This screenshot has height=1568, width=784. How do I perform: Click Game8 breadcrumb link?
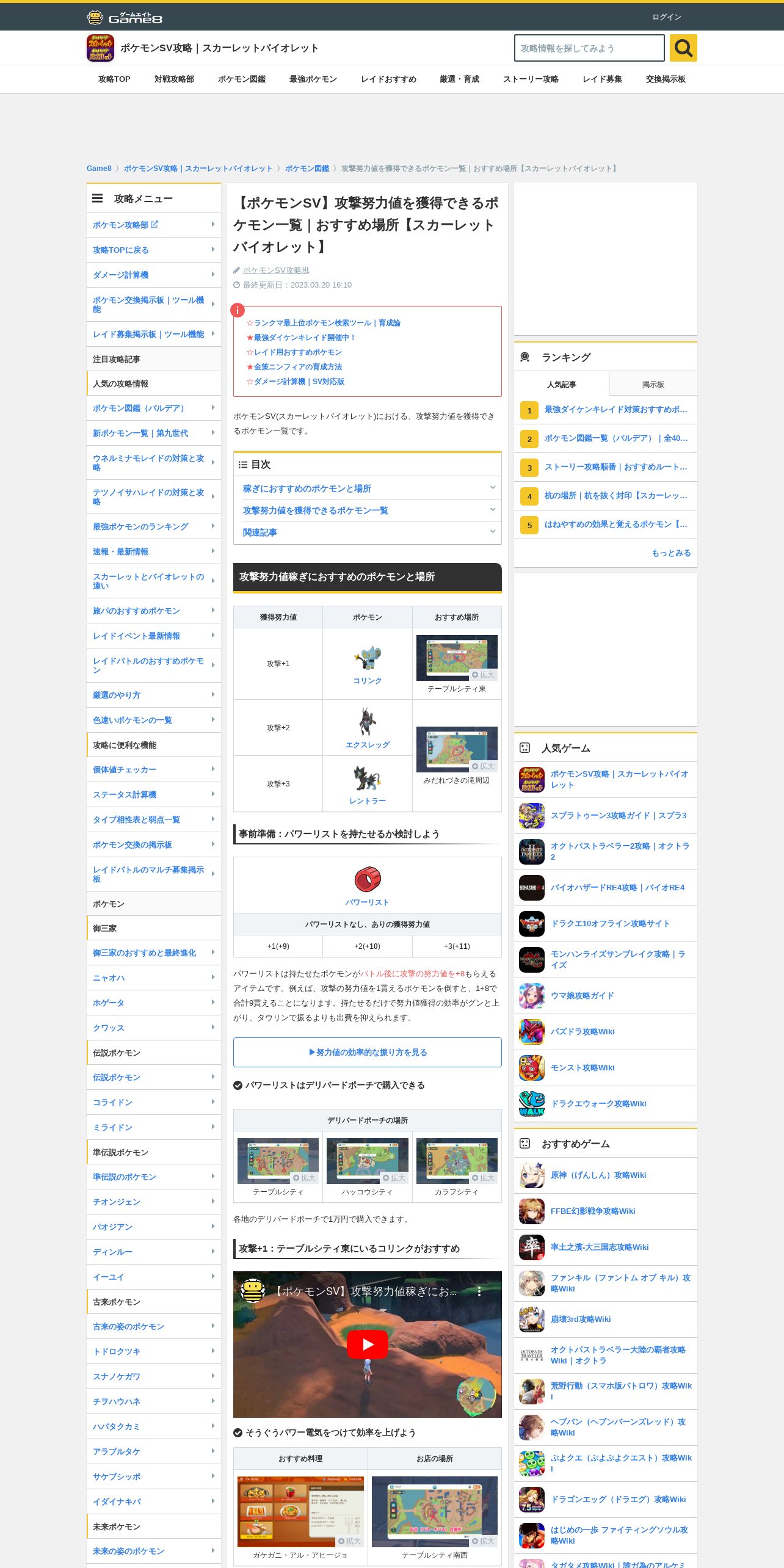click(x=99, y=168)
